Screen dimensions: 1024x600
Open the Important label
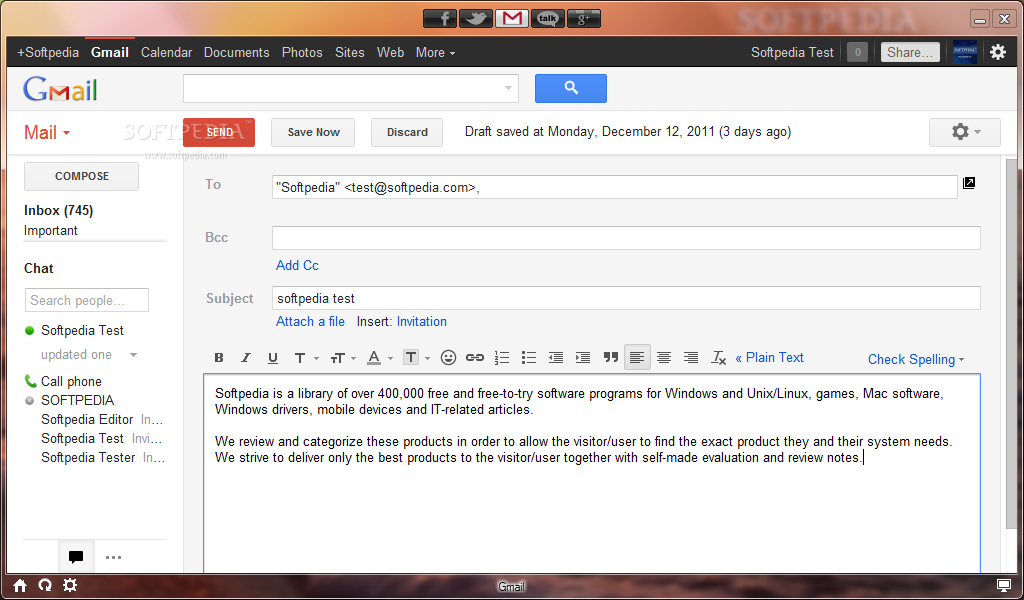tap(51, 230)
